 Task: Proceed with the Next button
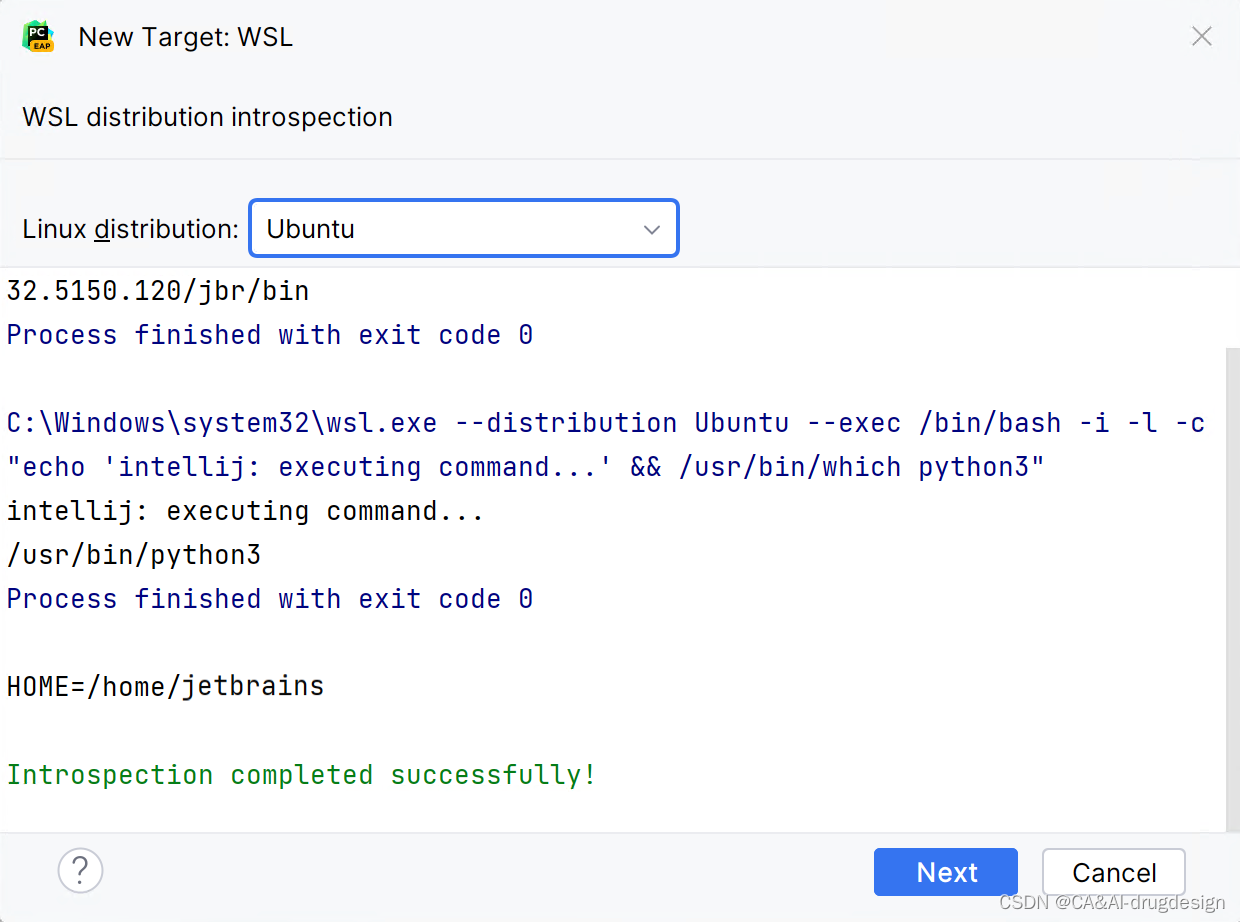click(x=946, y=872)
